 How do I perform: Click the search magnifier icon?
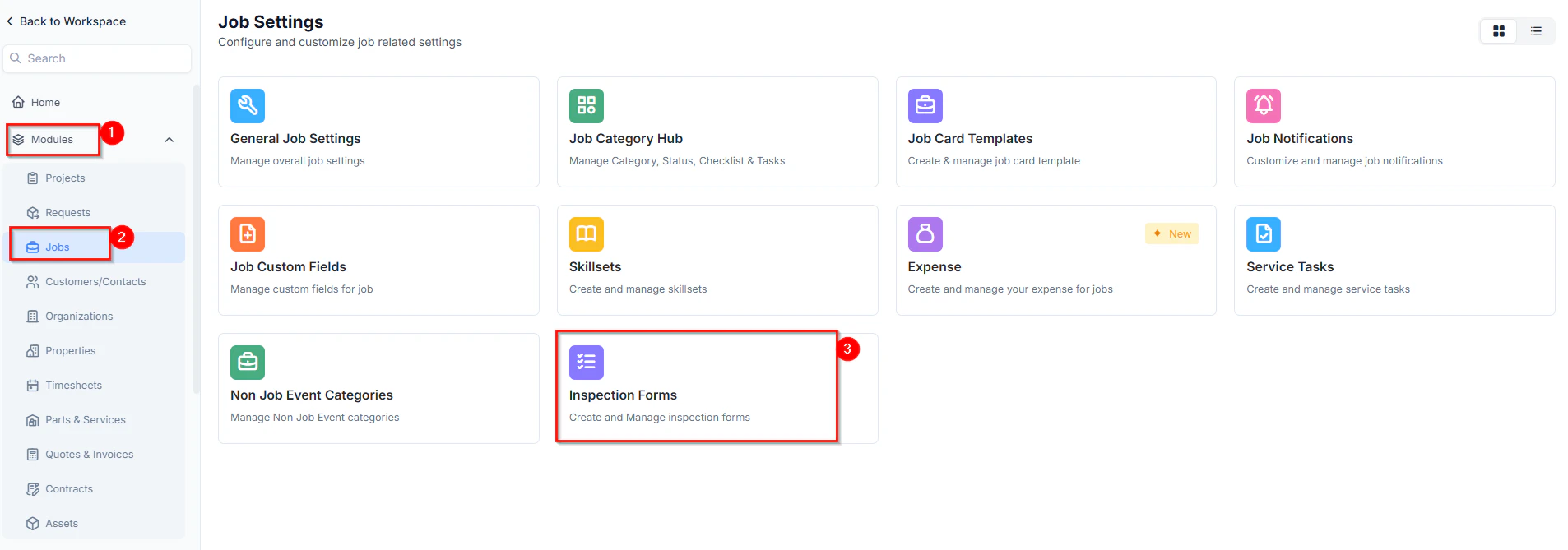point(16,58)
